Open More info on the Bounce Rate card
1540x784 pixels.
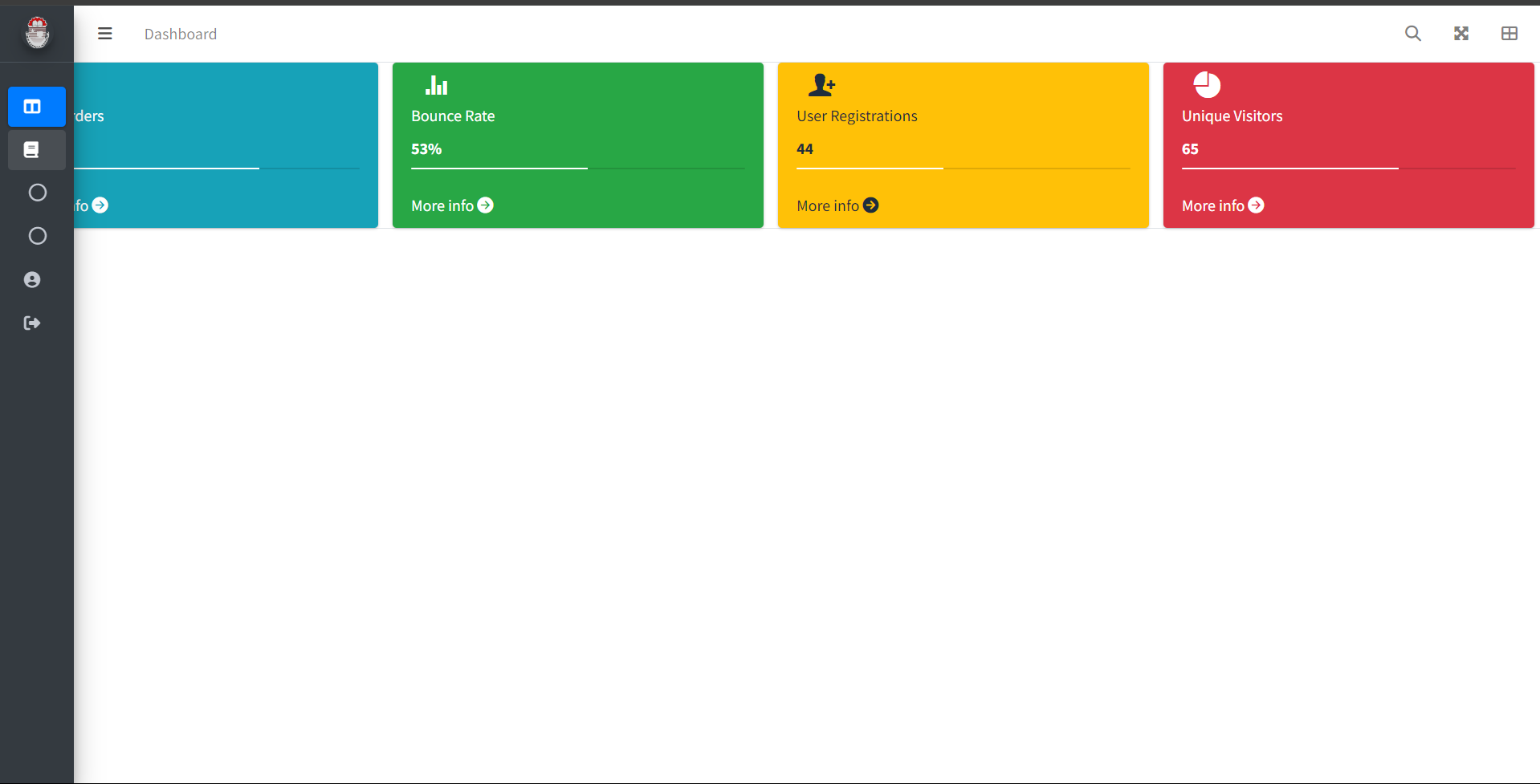coord(451,205)
